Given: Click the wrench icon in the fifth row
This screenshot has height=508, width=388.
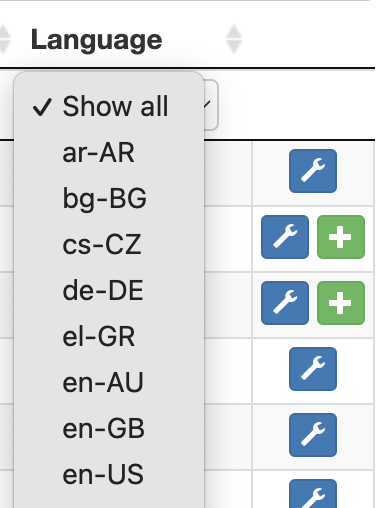Looking at the screenshot, I should pos(313,435).
